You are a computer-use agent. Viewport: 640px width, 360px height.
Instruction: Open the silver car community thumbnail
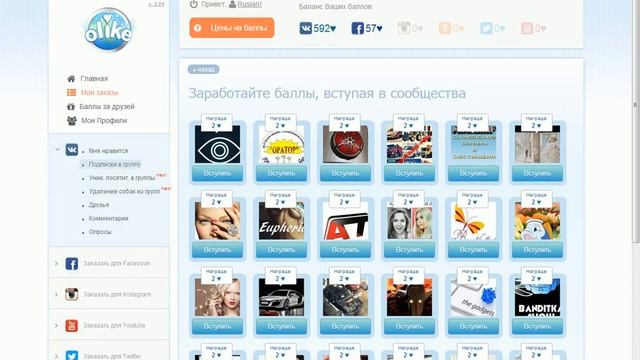pyautogui.click(x=281, y=297)
